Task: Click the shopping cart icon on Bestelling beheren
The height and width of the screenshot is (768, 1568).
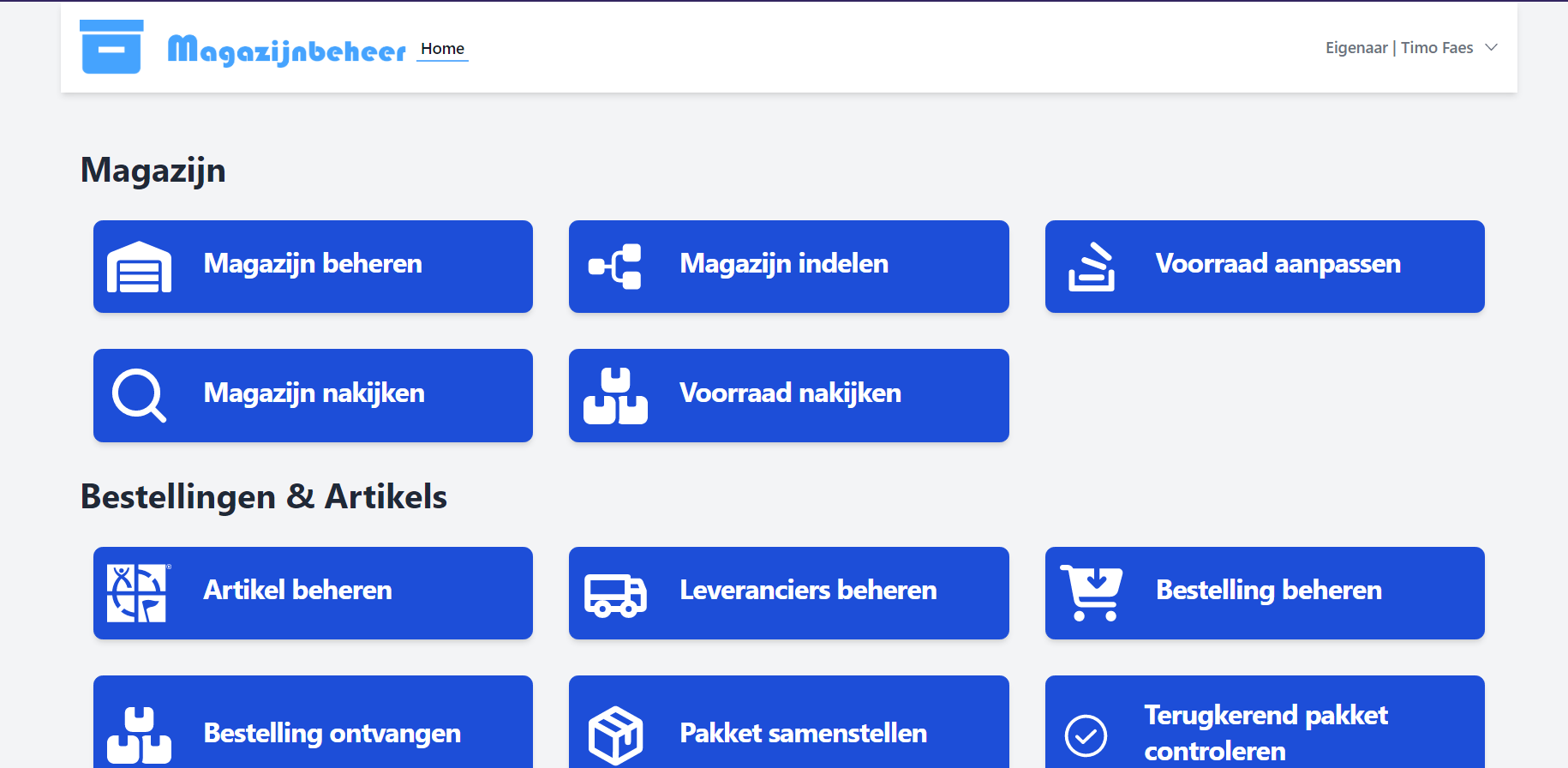Action: coord(1092,592)
